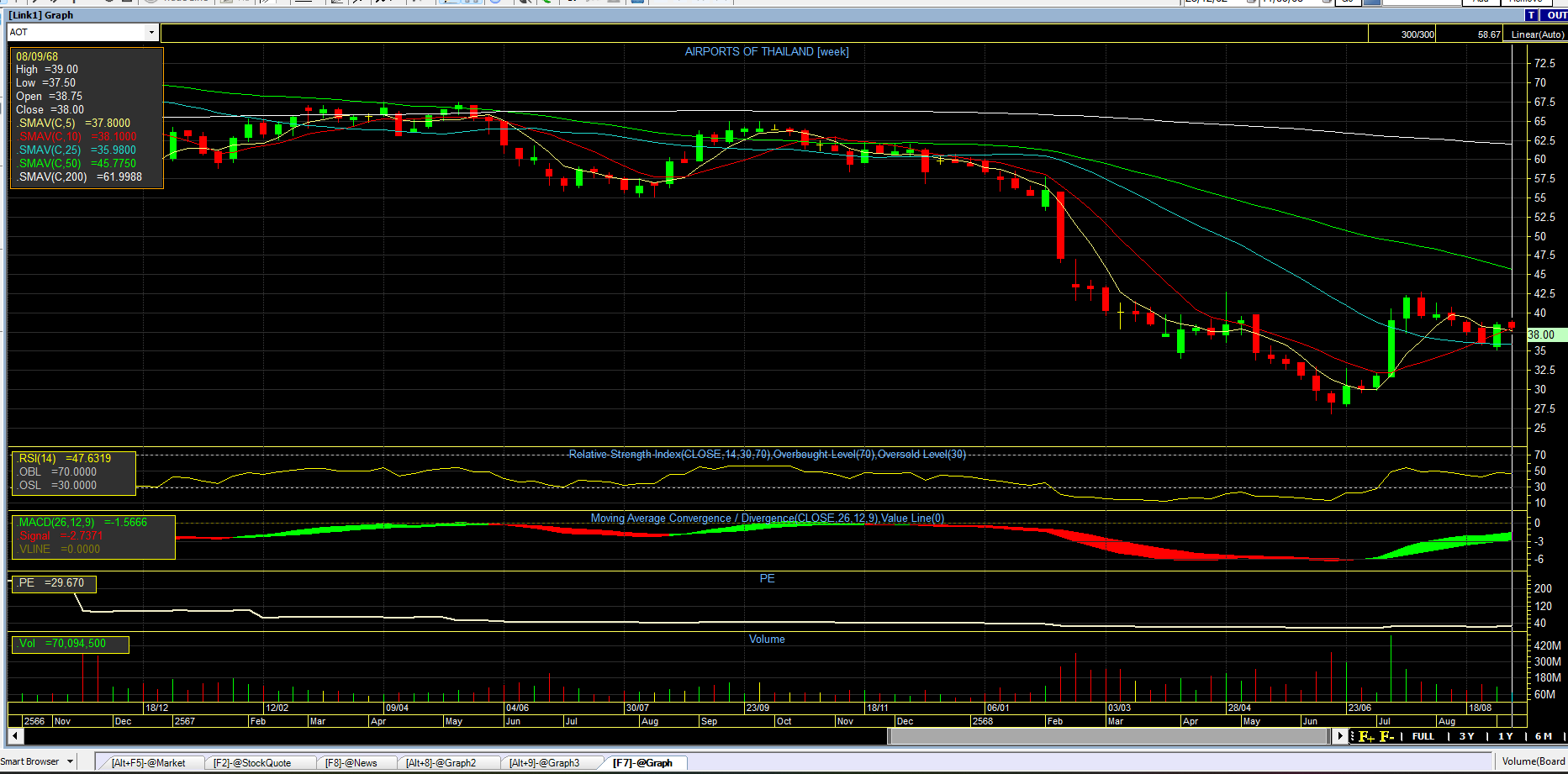The image size is (1568, 774).
Task: Click the Close =38.00 line
Action: pos(50,109)
